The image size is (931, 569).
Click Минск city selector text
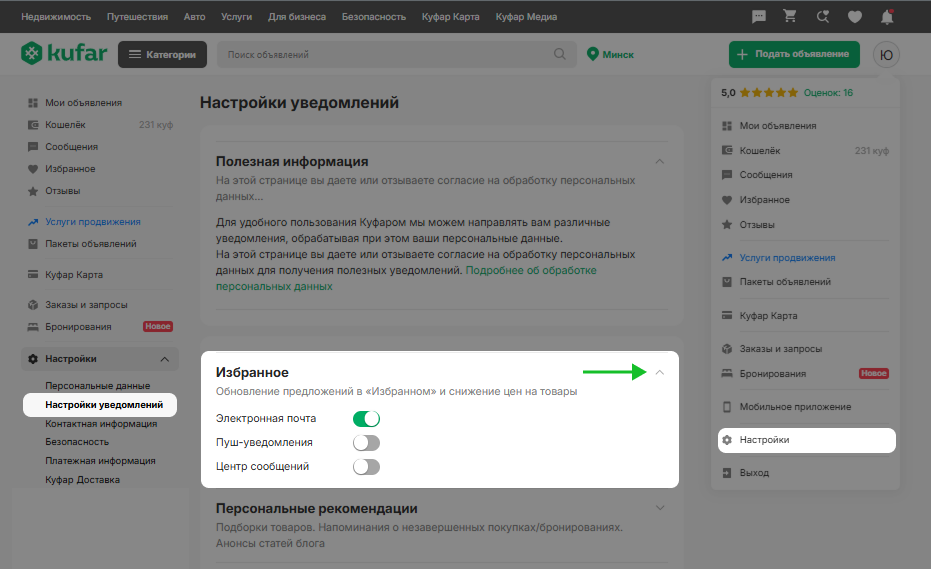coord(618,55)
